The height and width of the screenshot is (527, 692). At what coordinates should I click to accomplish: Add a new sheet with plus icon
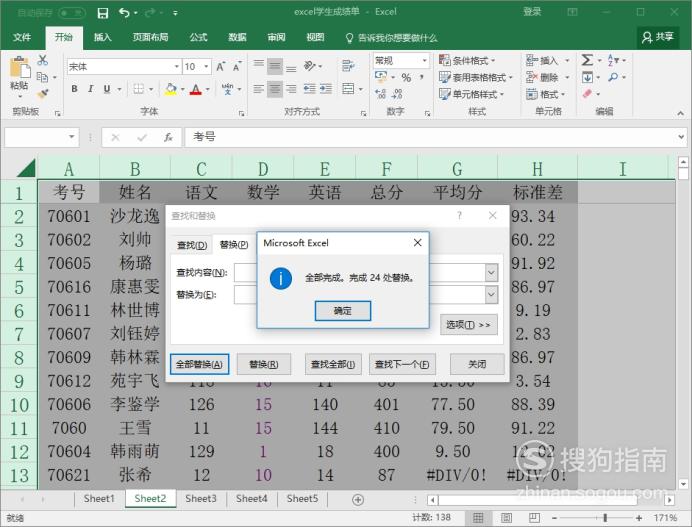[x=358, y=500]
